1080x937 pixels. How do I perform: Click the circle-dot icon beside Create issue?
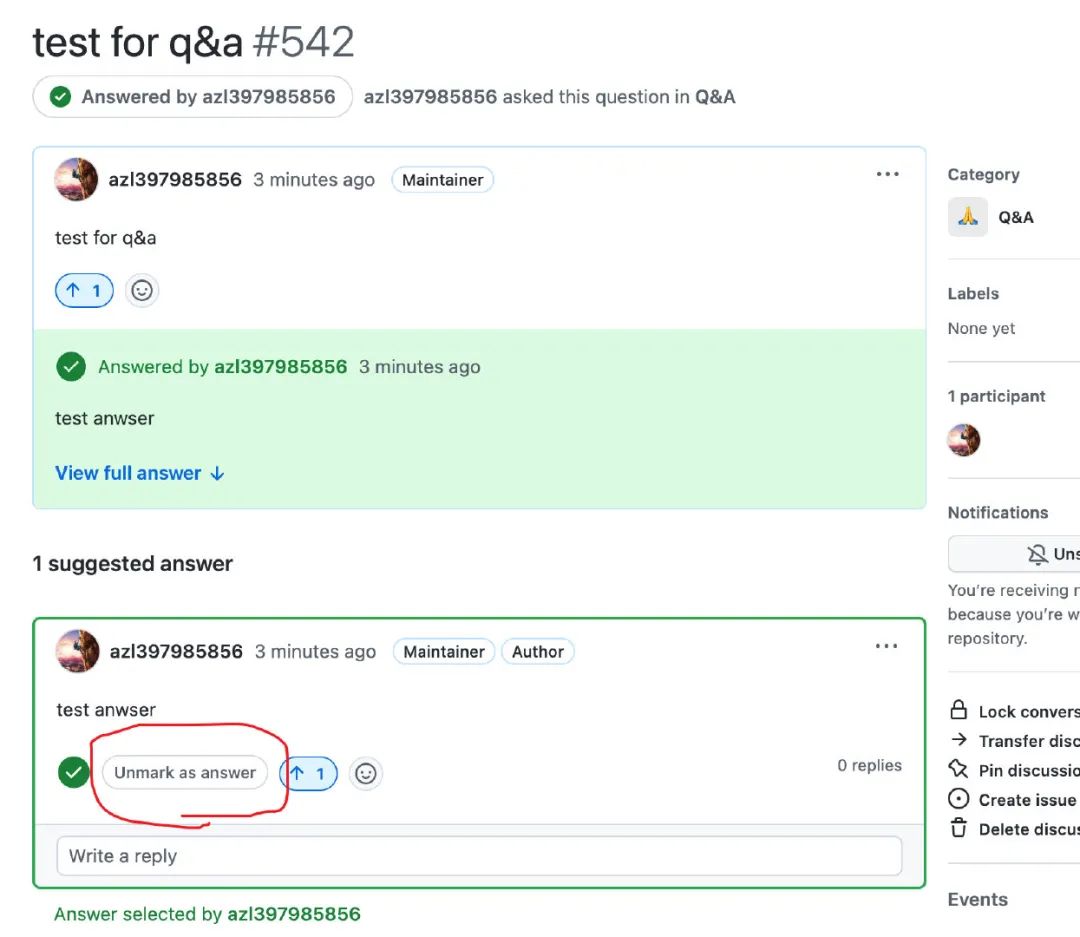[x=958, y=799]
